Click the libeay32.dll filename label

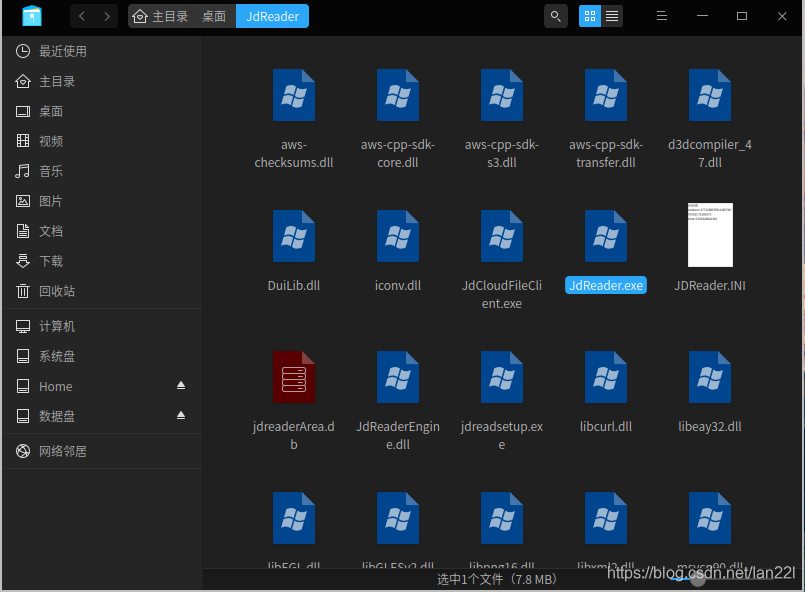tap(710, 427)
